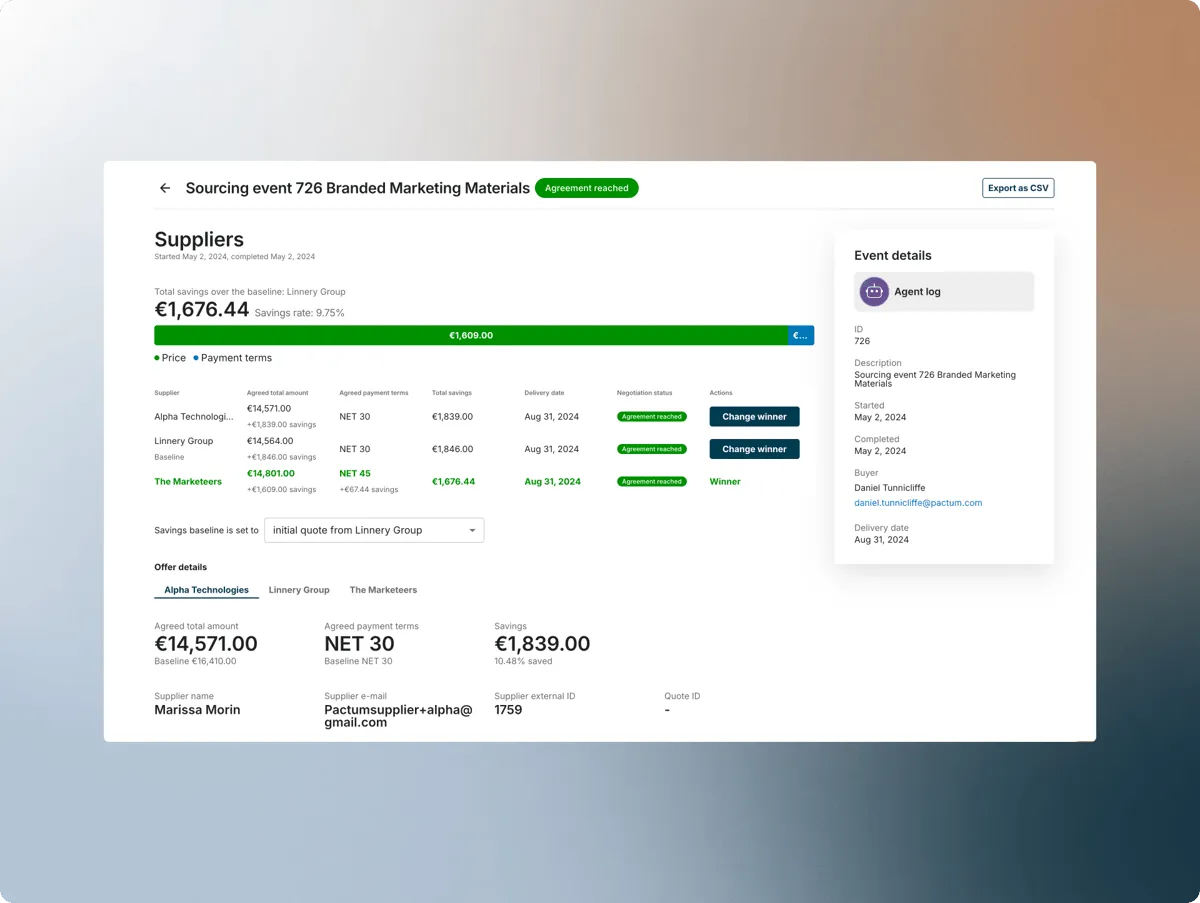Image resolution: width=1200 pixels, height=903 pixels.
Task: Click the page title Sourcing event 726
Action: coord(358,188)
